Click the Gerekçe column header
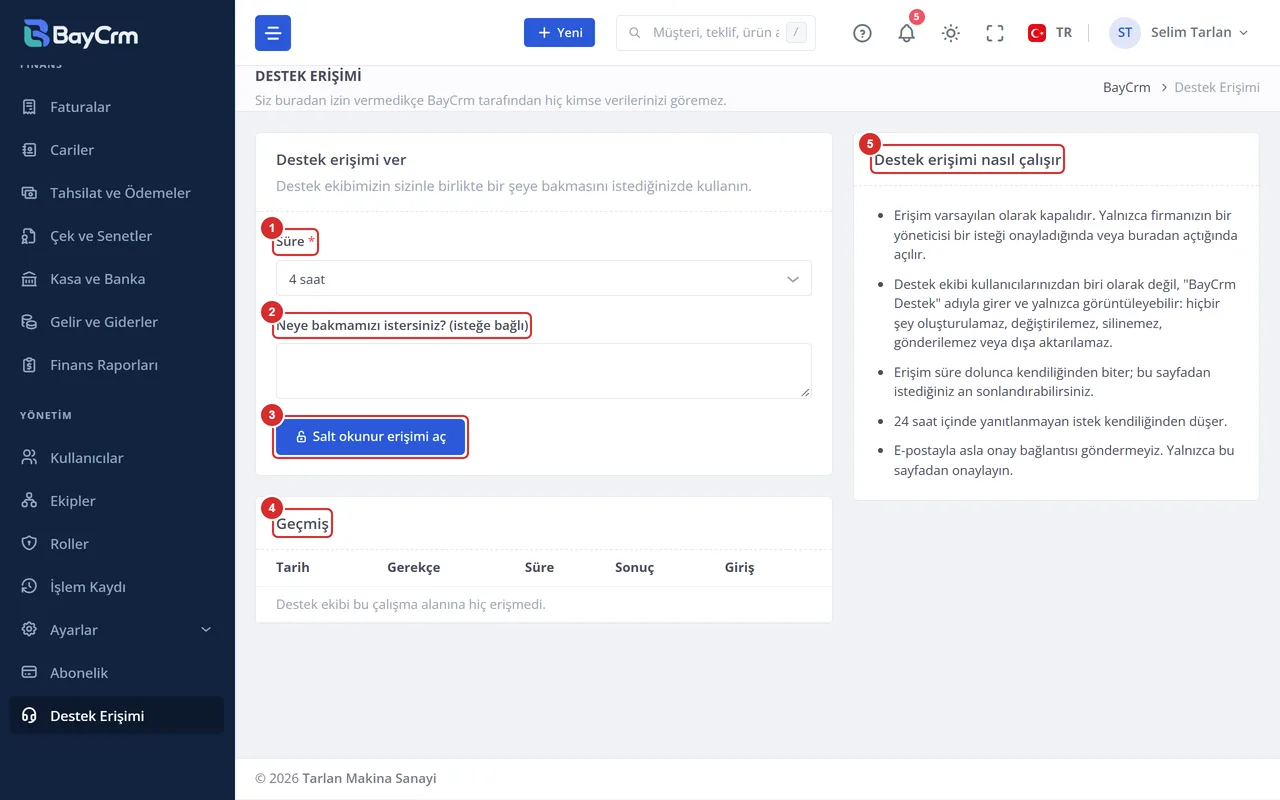The width and height of the screenshot is (1280, 800). pos(414,567)
